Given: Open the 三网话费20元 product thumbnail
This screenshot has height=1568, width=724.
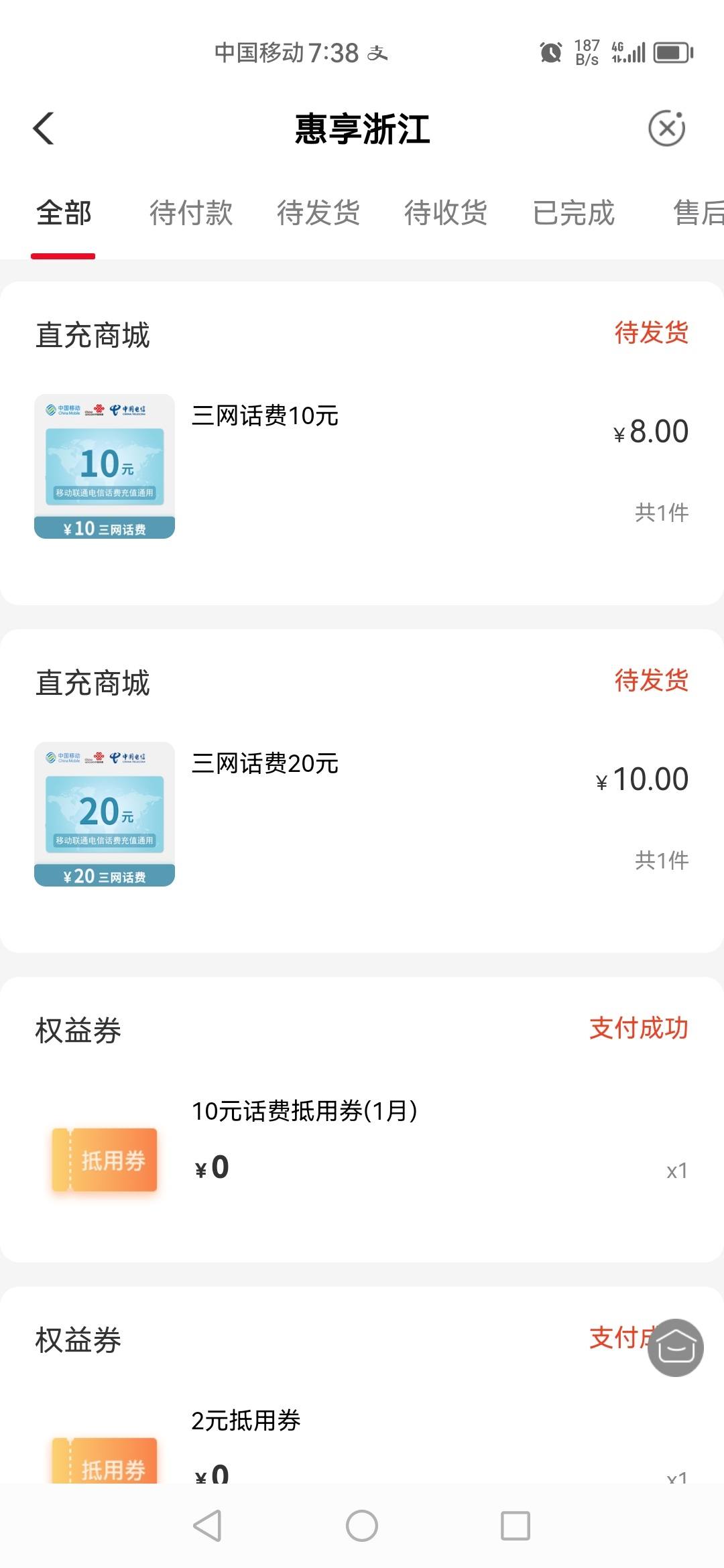Looking at the screenshot, I should pyautogui.click(x=105, y=814).
